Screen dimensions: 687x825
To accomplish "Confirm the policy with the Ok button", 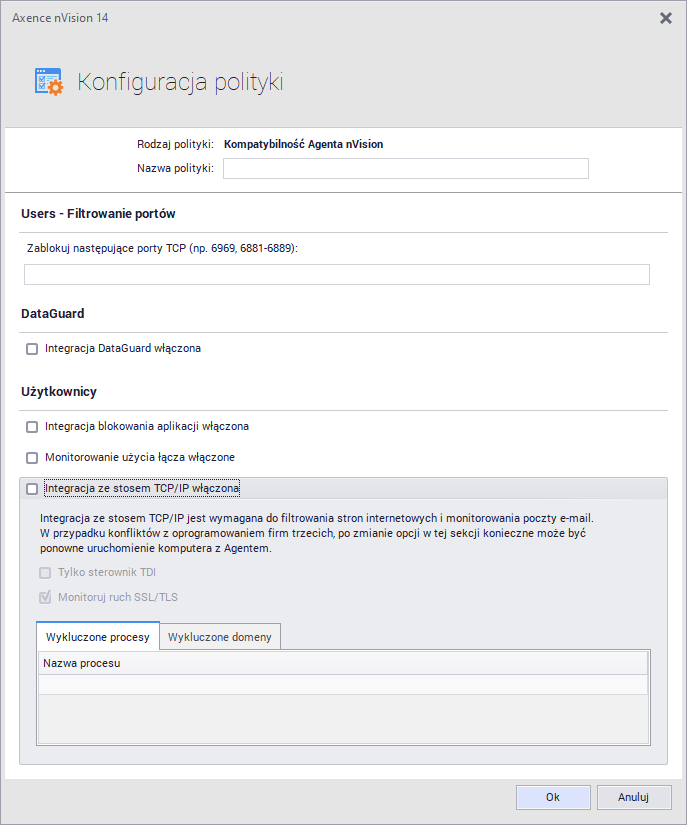I will coord(553,797).
